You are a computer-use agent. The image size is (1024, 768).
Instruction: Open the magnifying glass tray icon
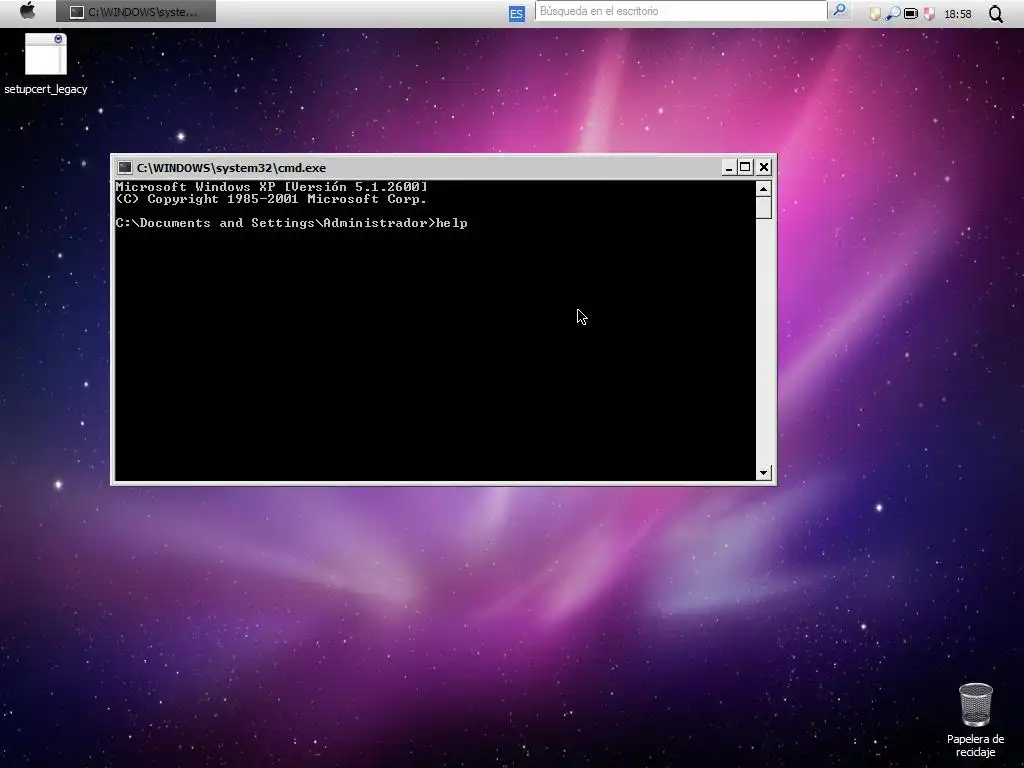893,13
